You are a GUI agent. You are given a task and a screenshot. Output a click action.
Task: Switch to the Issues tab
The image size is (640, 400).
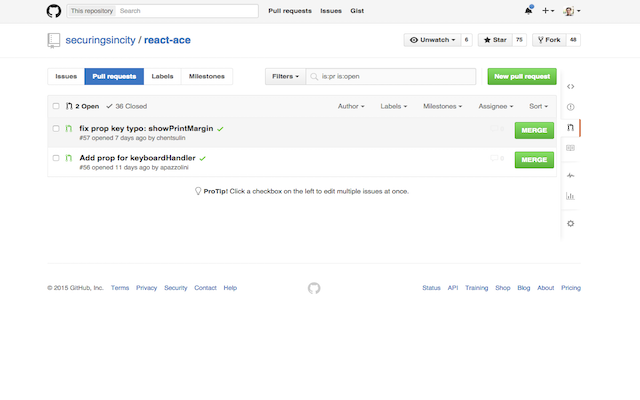[x=66, y=76]
